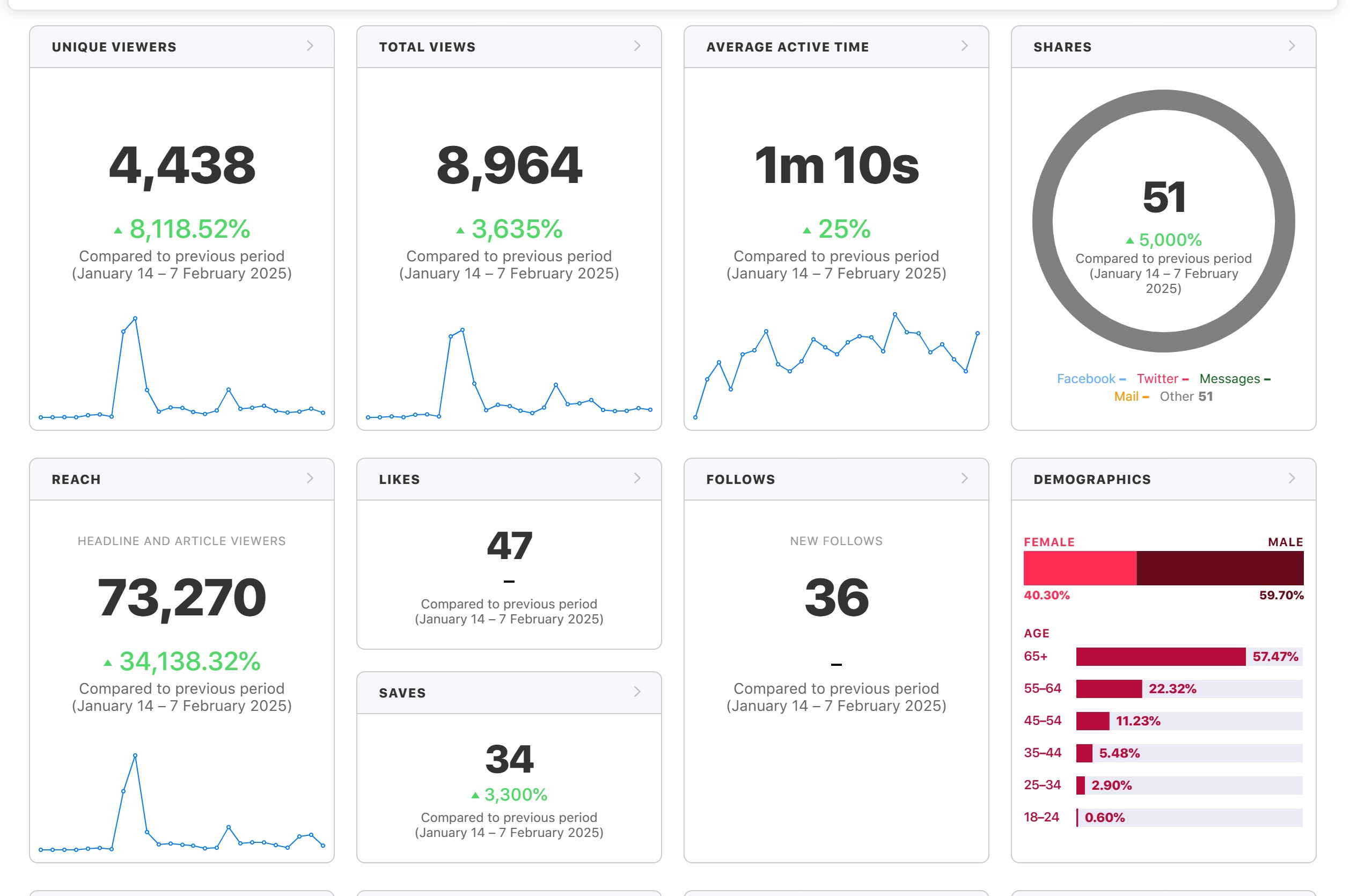Screen dimensions: 1350x896
Task: Expand the Saves card chevron
Action: point(637,692)
